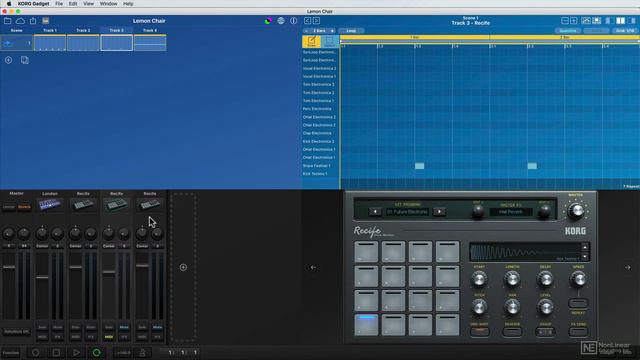640x360 pixels.
Task: Click the blue-lit drum pad on Recife
Action: click(x=366, y=325)
